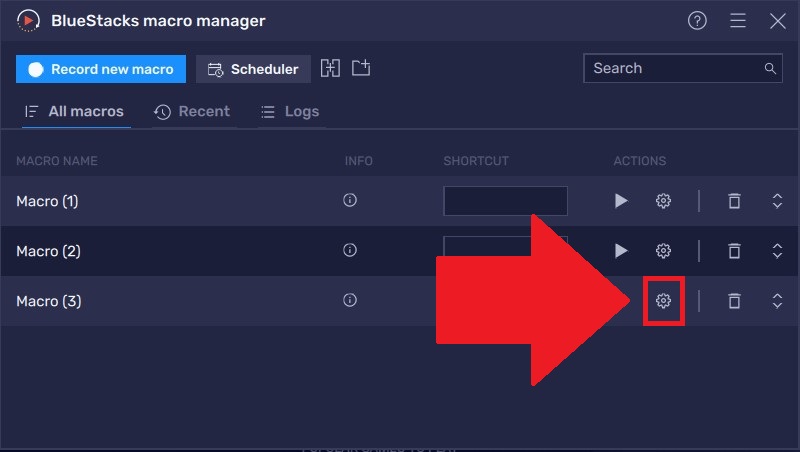Viewport: 800px width, 452px height.
Task: Switch to the Logs tab
Action: pyautogui.click(x=290, y=111)
